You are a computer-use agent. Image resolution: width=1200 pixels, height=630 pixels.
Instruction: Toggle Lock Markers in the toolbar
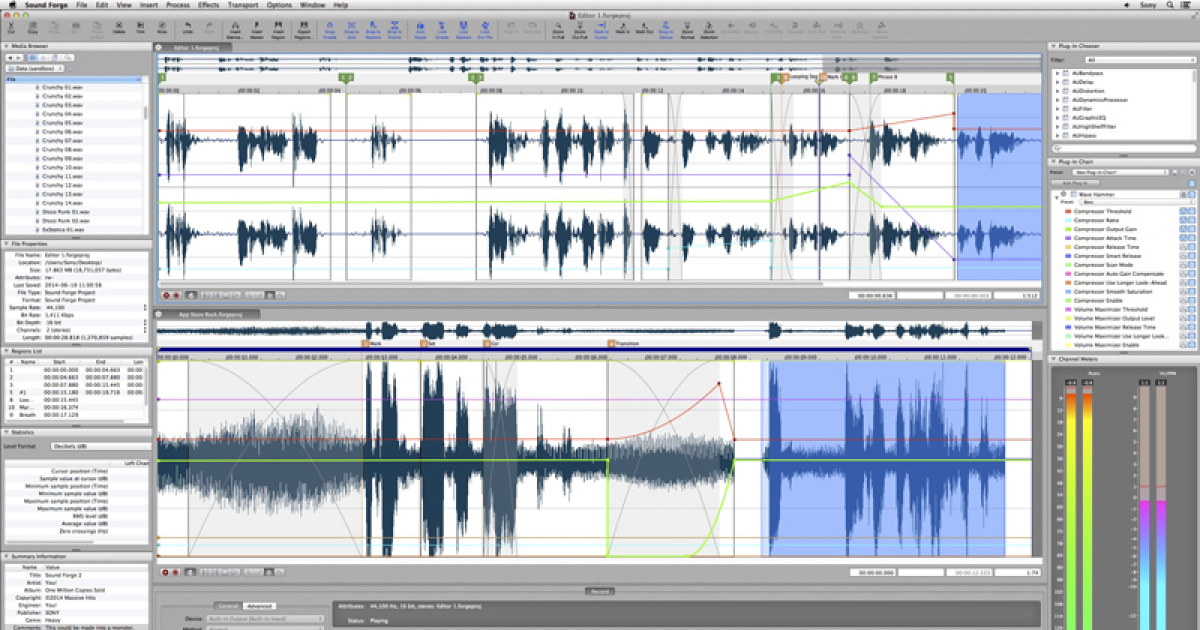pos(463,29)
